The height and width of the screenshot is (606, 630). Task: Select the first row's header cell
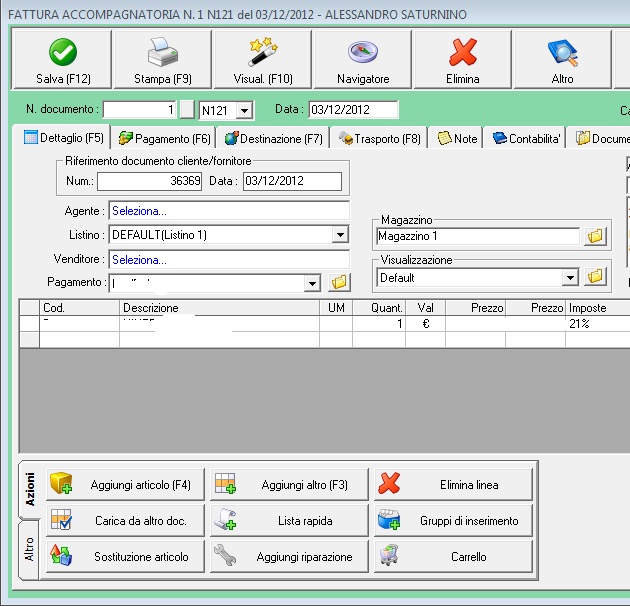[x=29, y=324]
